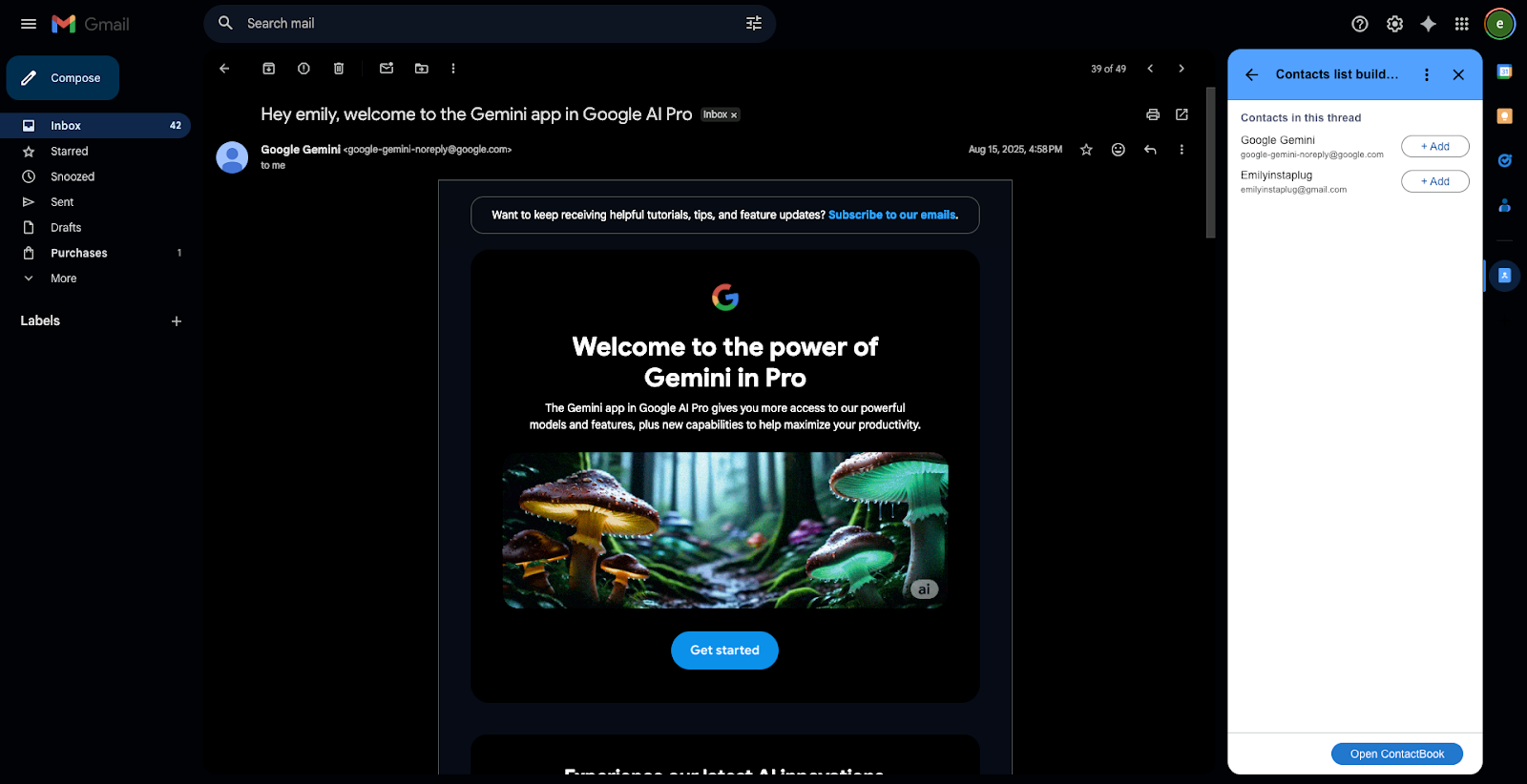This screenshot has width=1527, height=784.
Task: Click the email scrollbar
Action: (1211, 162)
